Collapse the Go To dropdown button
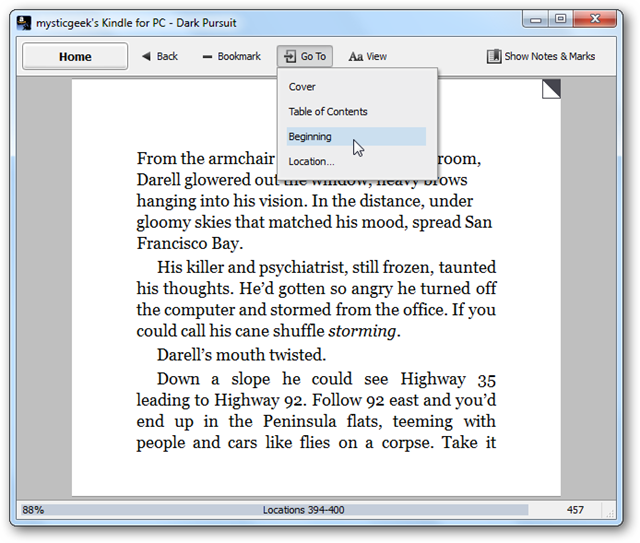Image resolution: width=640 pixels, height=543 pixels. [305, 56]
